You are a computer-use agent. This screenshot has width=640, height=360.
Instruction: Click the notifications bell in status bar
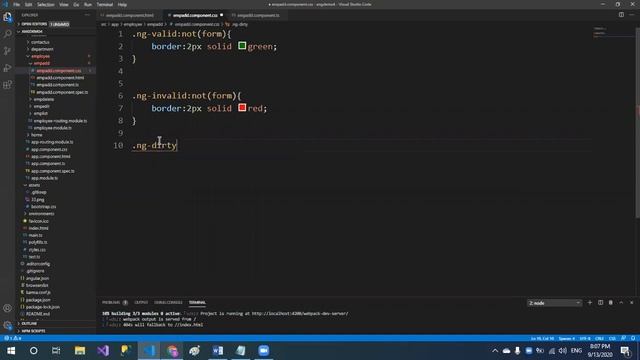tap(633, 338)
